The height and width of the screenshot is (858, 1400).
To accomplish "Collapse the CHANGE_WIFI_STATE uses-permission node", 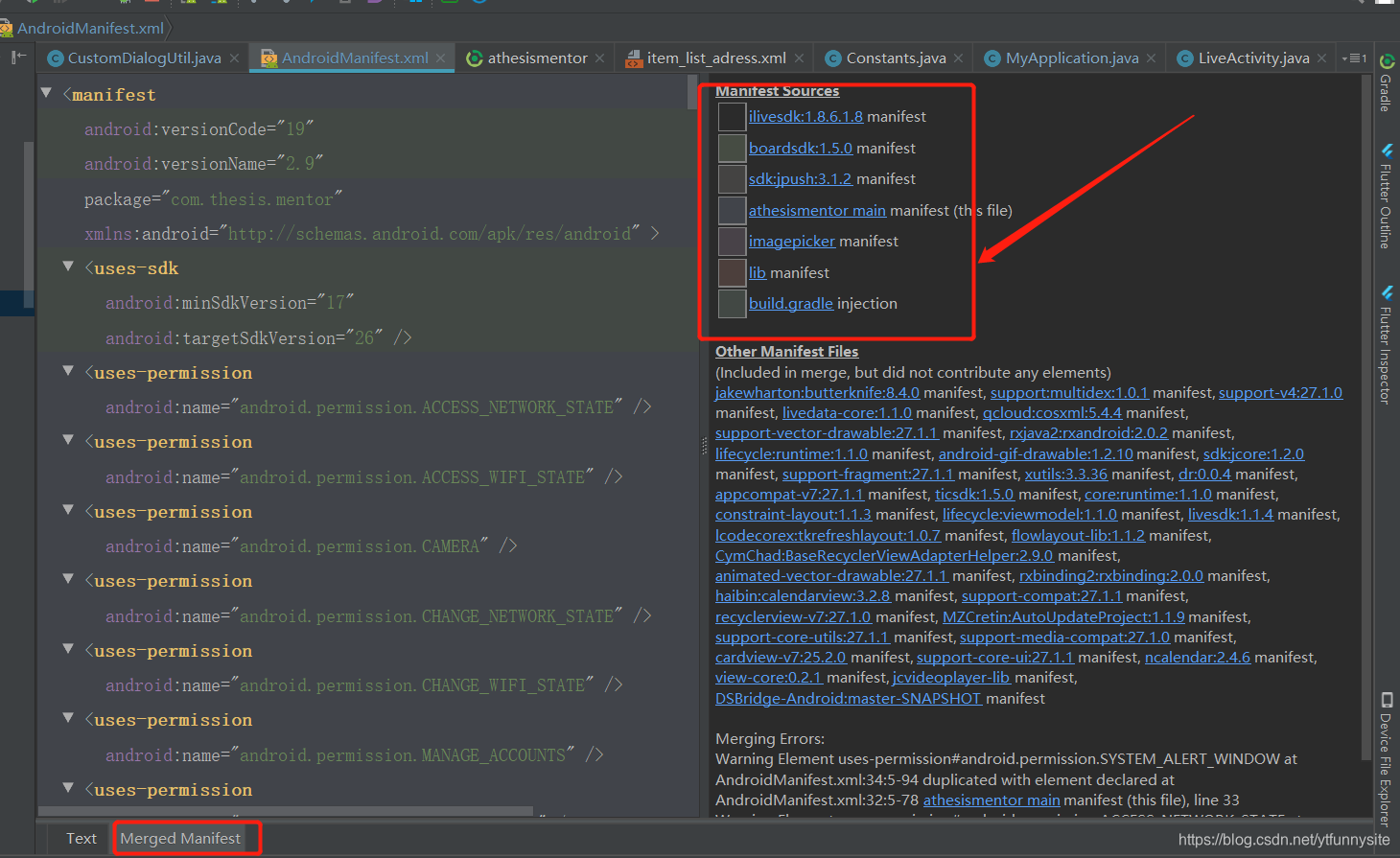I will click(68, 649).
